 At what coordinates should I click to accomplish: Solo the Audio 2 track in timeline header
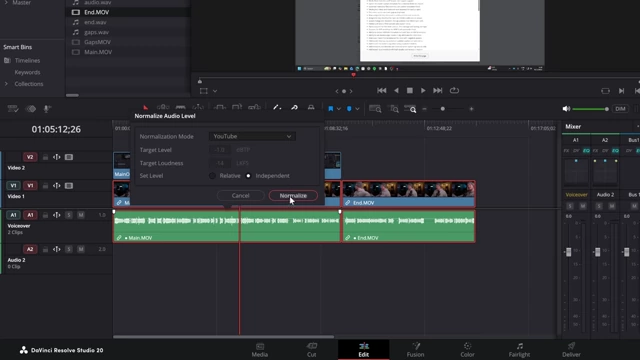click(69, 249)
